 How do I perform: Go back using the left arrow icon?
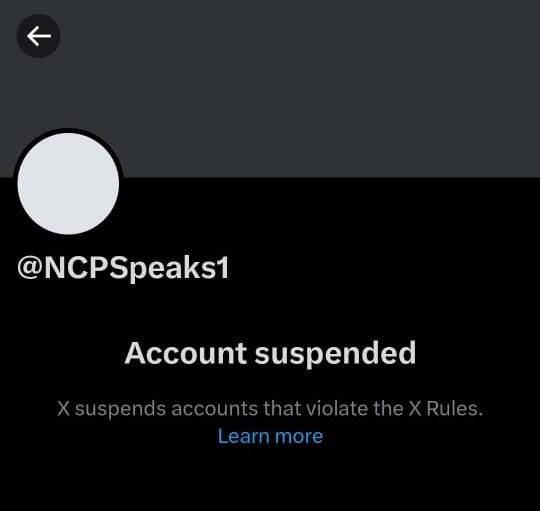[38, 36]
